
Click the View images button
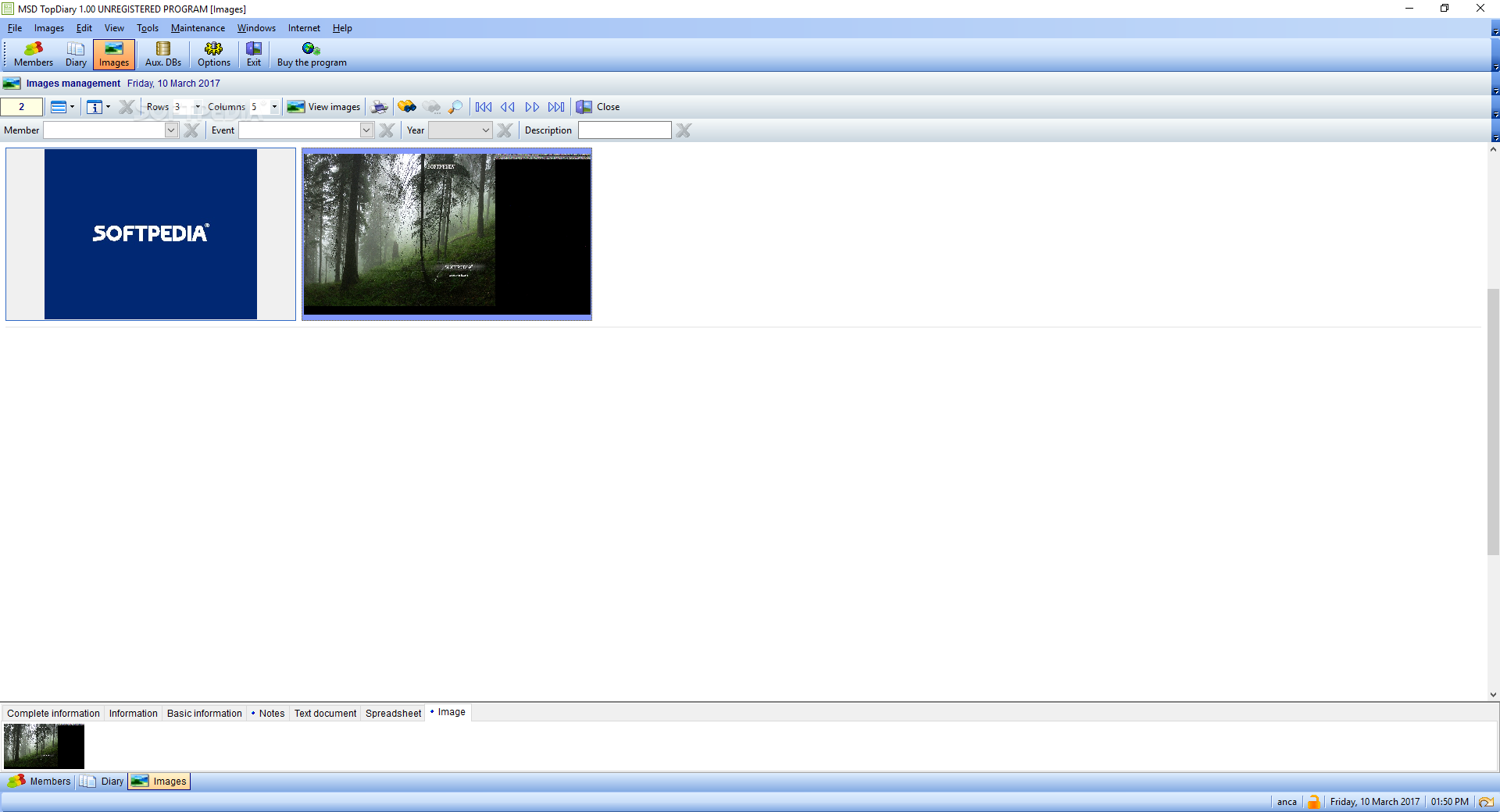tap(323, 107)
